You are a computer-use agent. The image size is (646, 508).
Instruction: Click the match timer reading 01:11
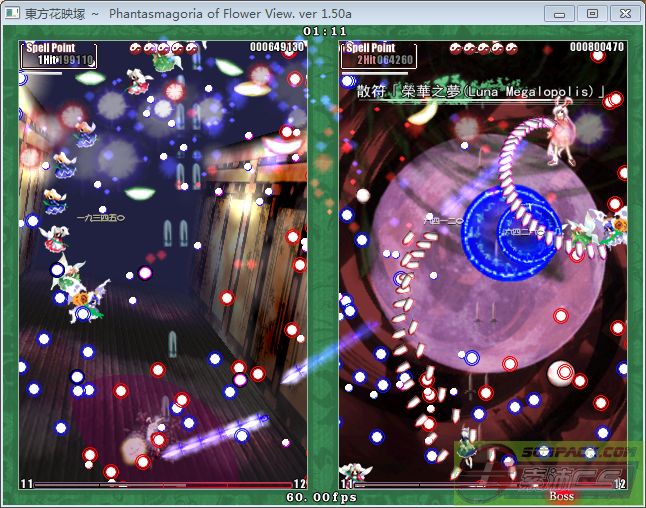point(325,31)
